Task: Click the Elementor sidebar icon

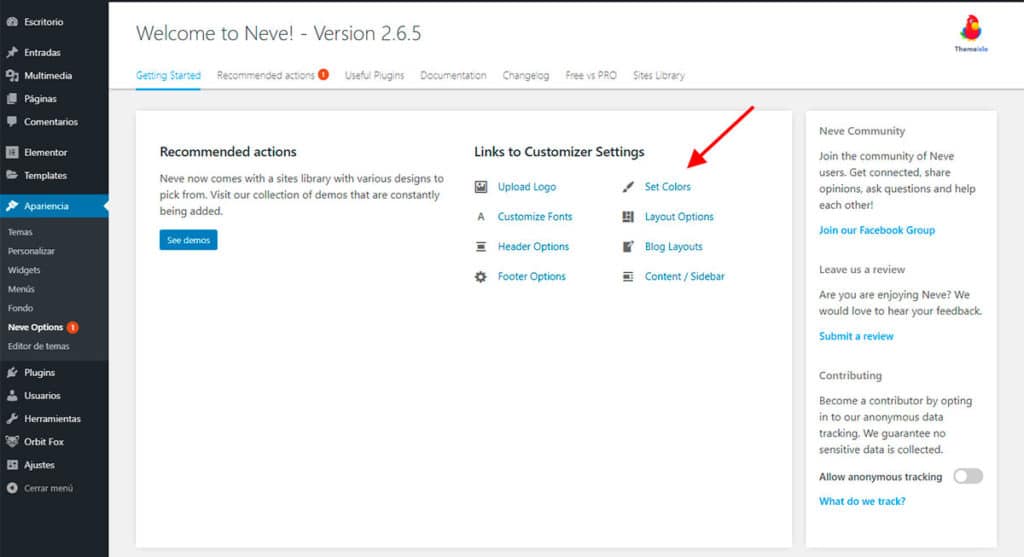Action: tap(12, 152)
